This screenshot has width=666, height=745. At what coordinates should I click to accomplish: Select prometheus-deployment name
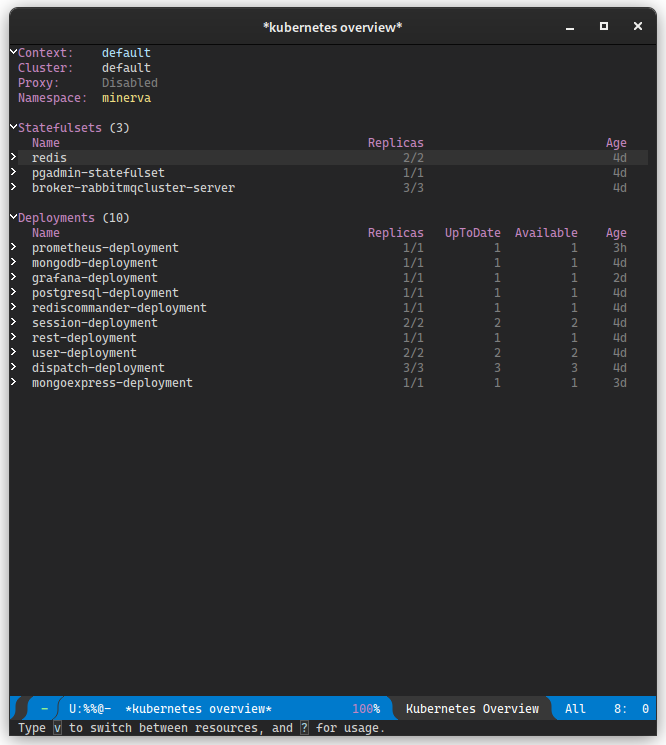(105, 248)
